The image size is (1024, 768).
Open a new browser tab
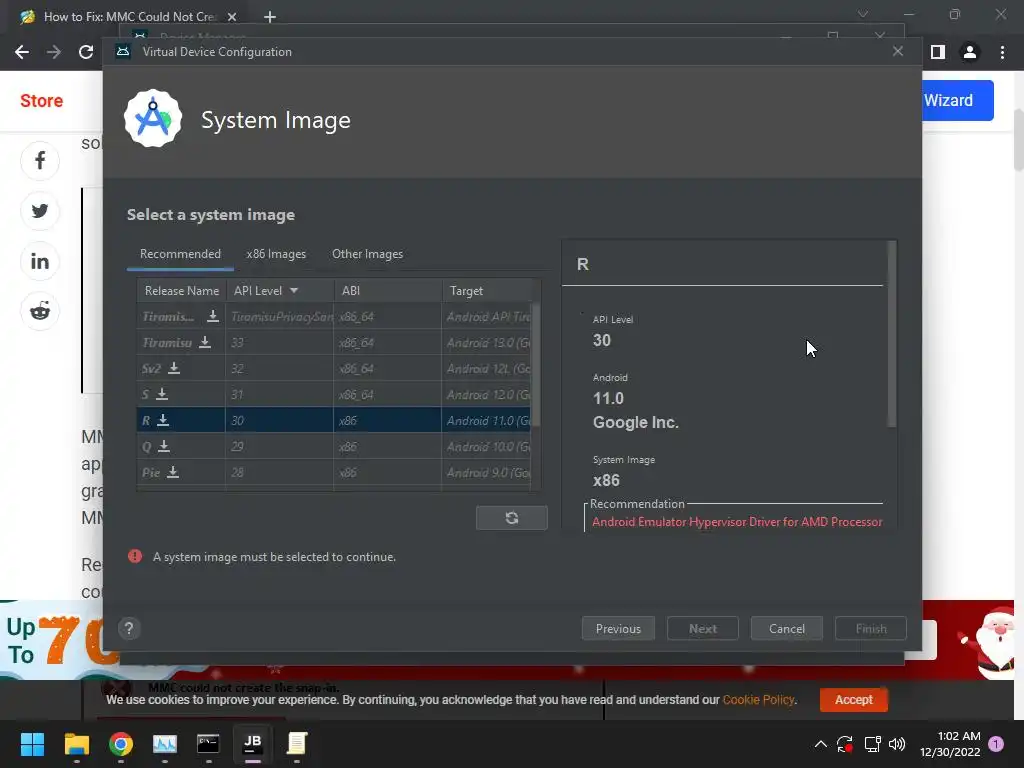pos(270,17)
